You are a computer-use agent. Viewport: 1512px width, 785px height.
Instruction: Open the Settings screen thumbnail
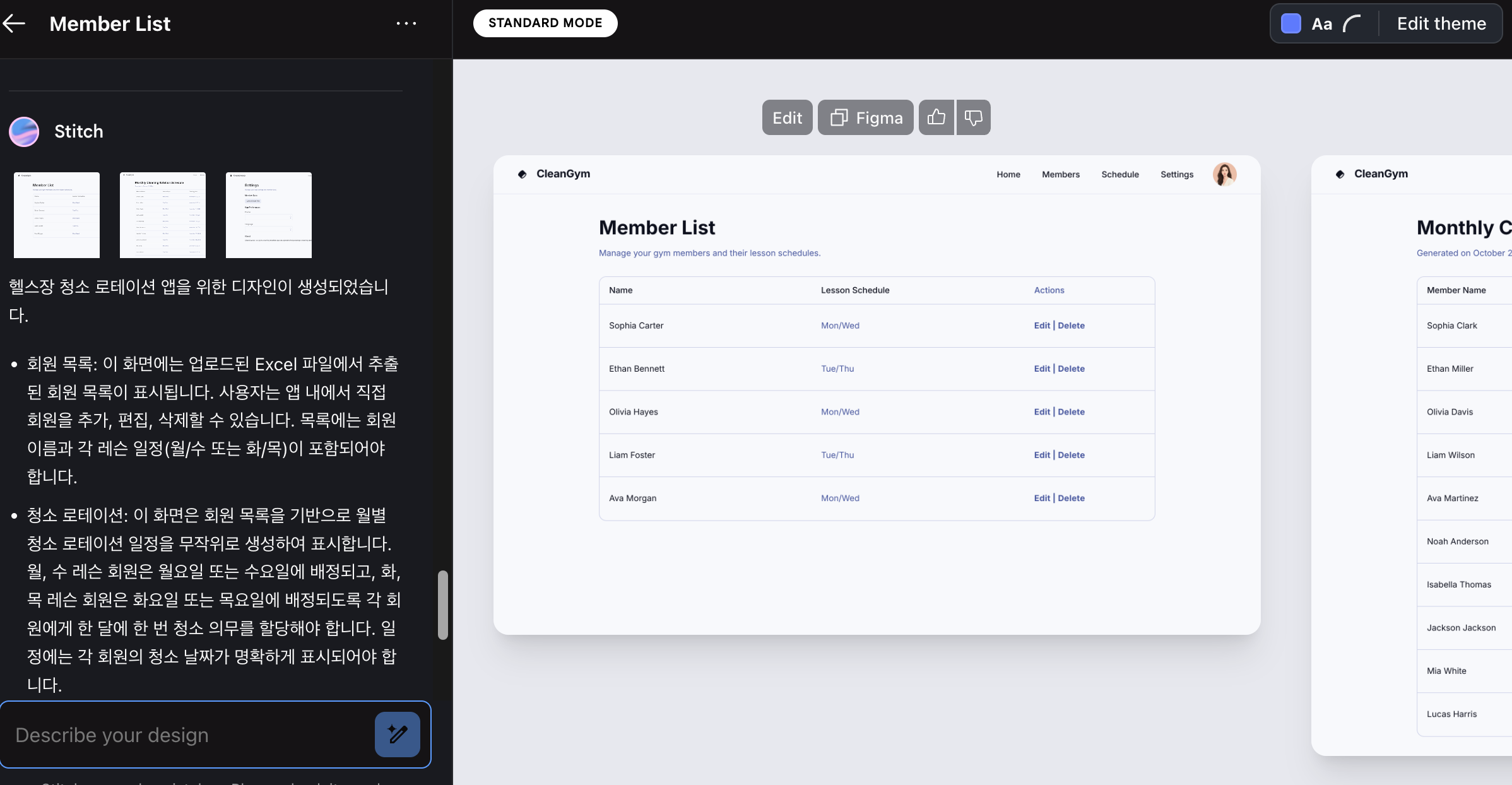pyautogui.click(x=268, y=215)
